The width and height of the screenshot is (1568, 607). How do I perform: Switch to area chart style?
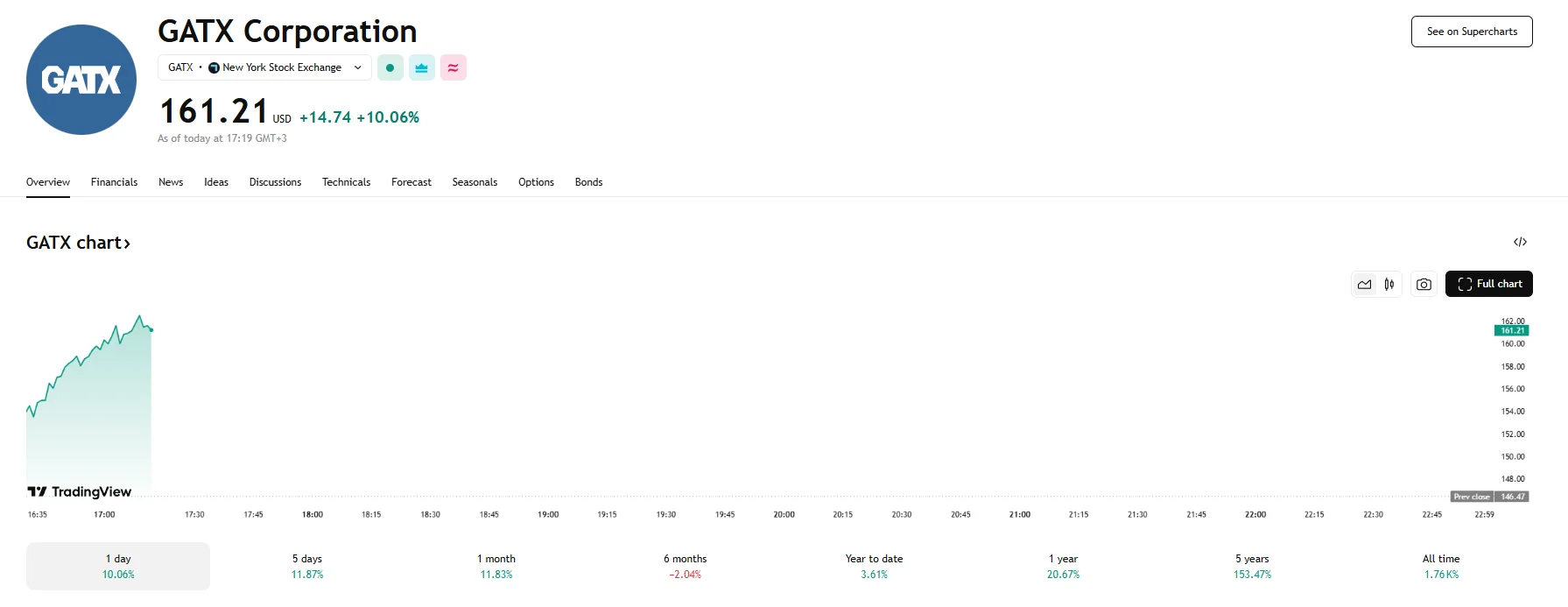point(1365,284)
